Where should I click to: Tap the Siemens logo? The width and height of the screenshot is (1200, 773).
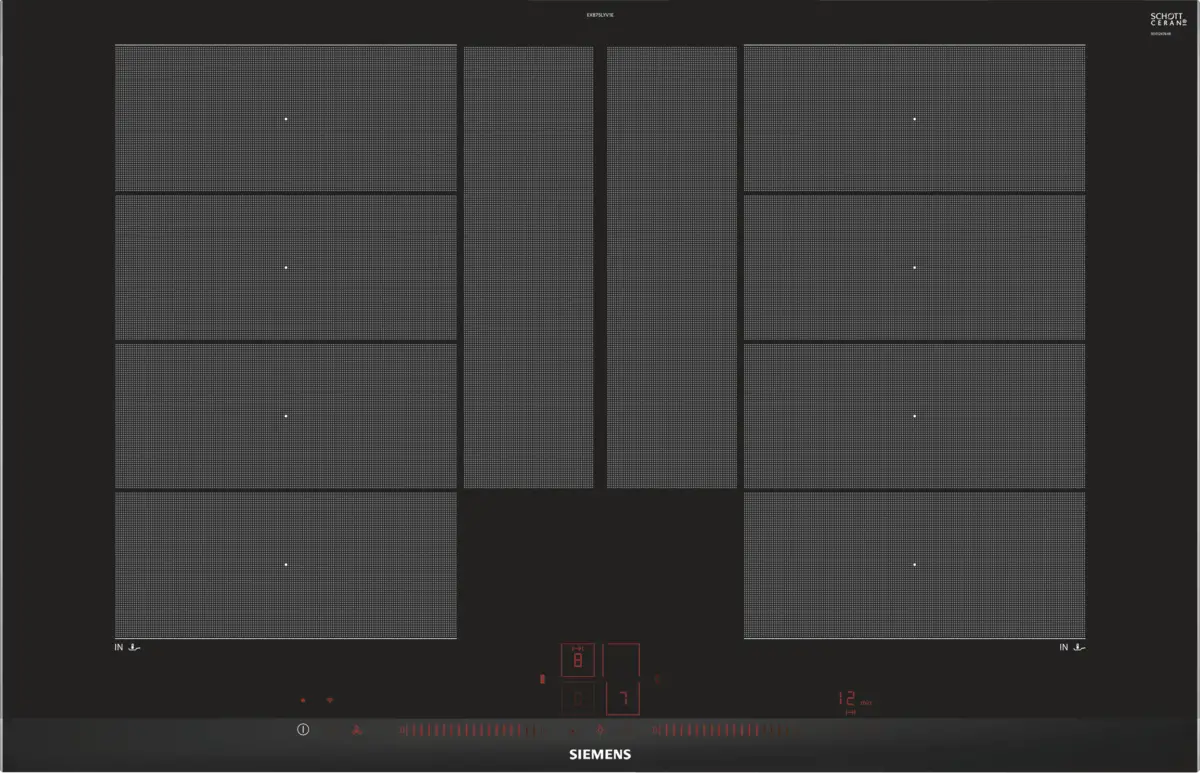click(600, 755)
